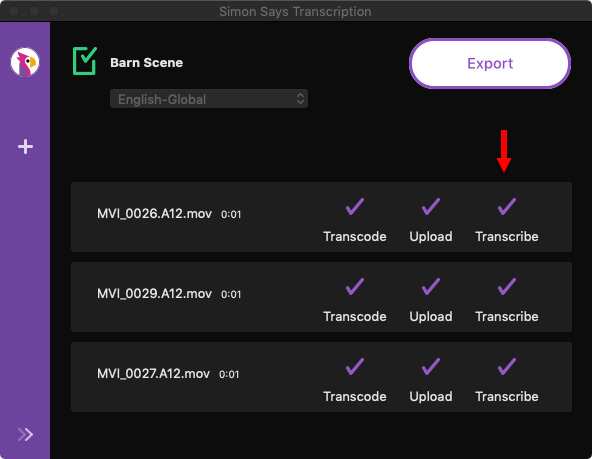
Task: Expand the sidebar with double-chevron icon
Action: [25, 434]
